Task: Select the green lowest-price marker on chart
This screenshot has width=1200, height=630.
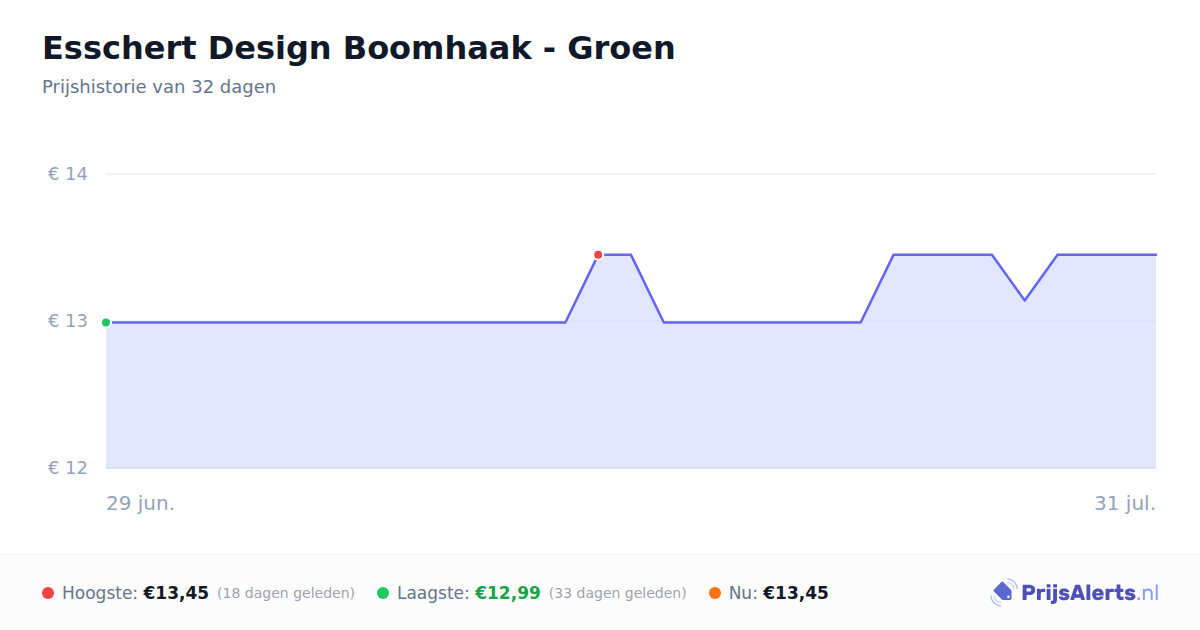Action: tap(106, 322)
